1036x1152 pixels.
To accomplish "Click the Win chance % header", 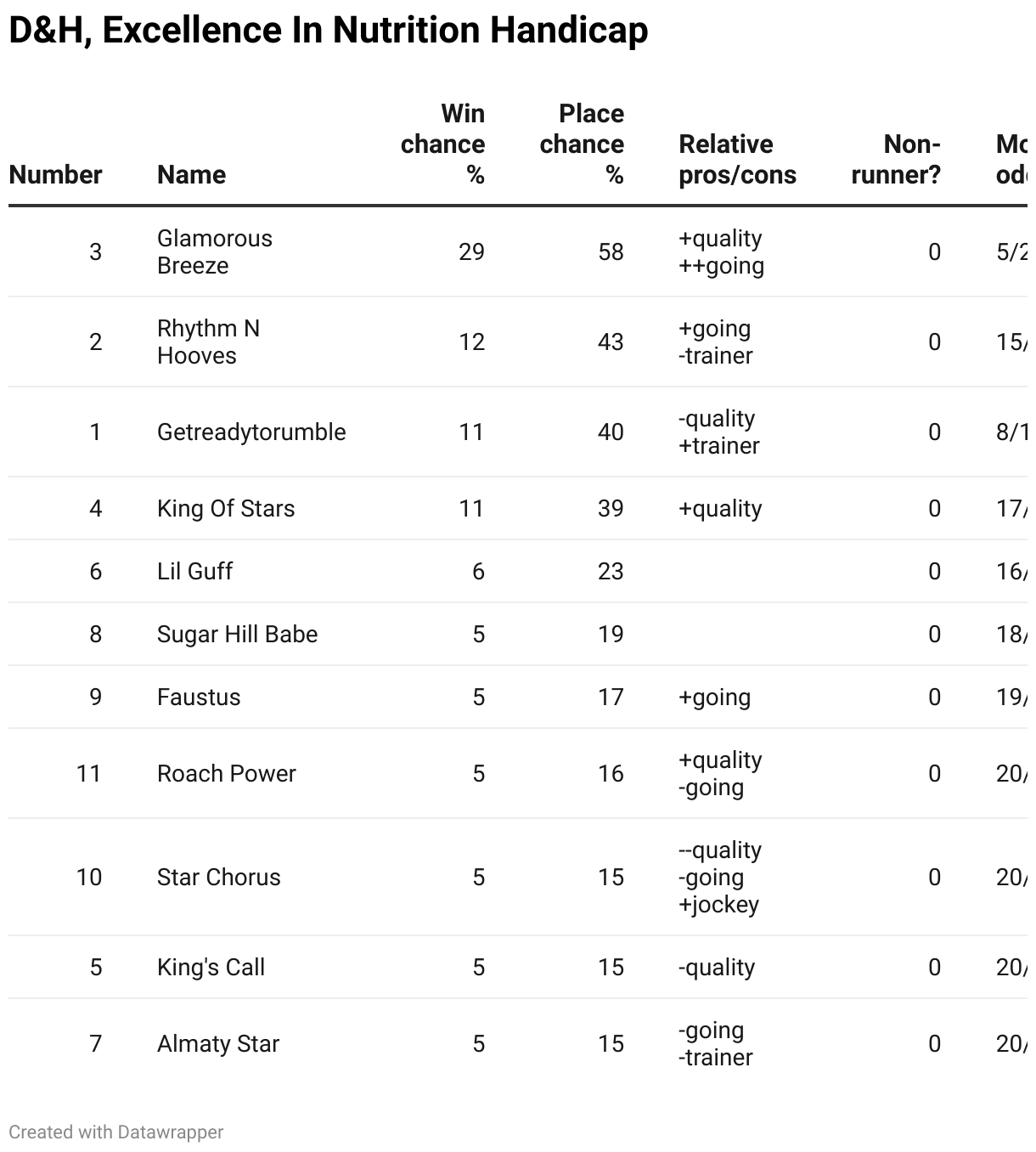I will [x=443, y=144].
